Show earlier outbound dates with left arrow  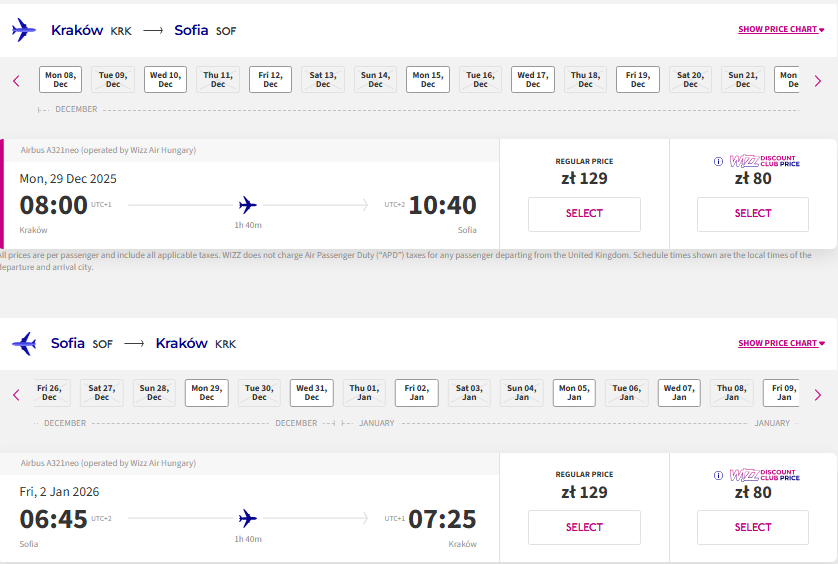tap(16, 81)
